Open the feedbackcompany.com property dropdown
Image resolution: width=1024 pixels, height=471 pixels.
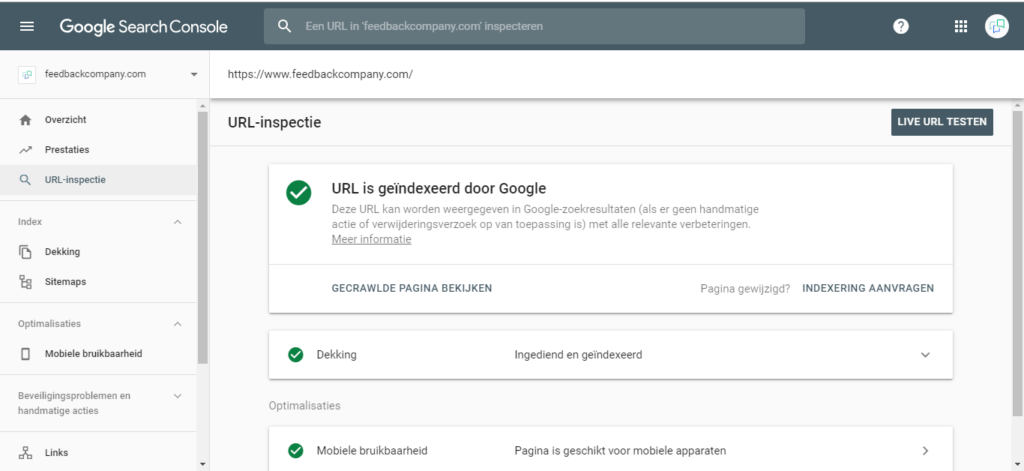(x=193, y=74)
